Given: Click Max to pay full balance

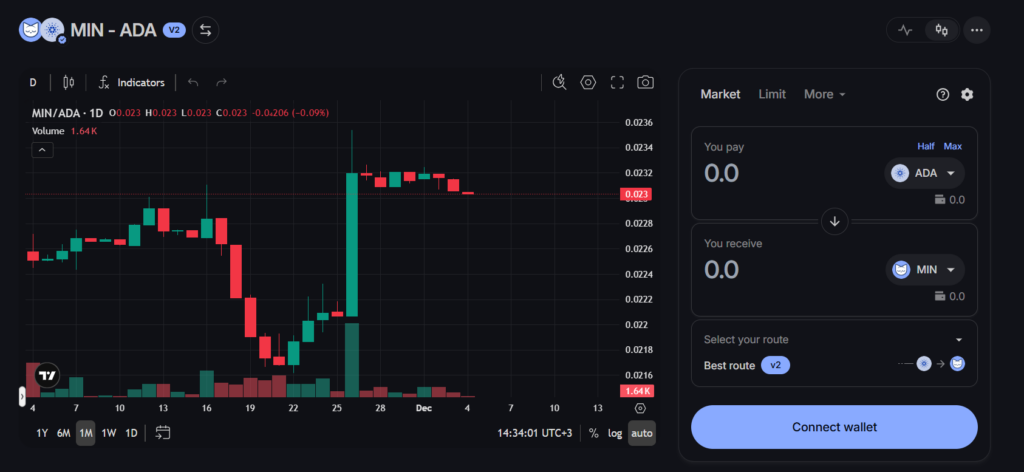Looking at the screenshot, I should 953,147.
